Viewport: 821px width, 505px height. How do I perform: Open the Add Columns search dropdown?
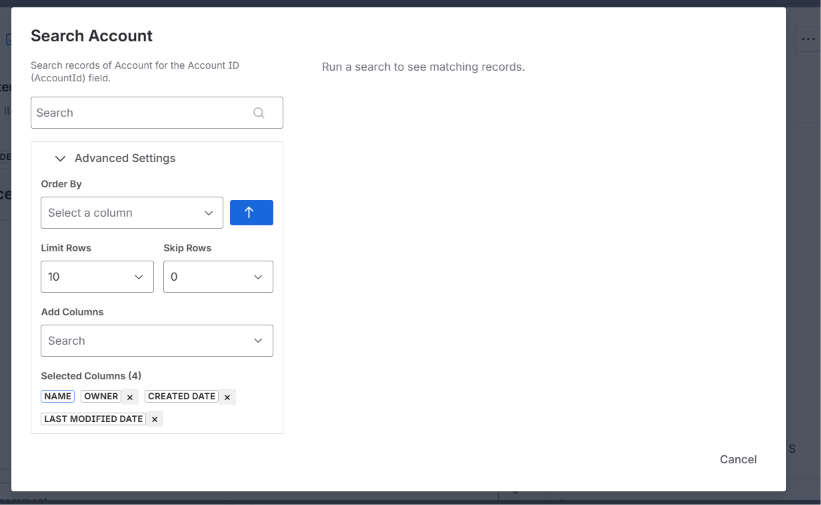[157, 341]
